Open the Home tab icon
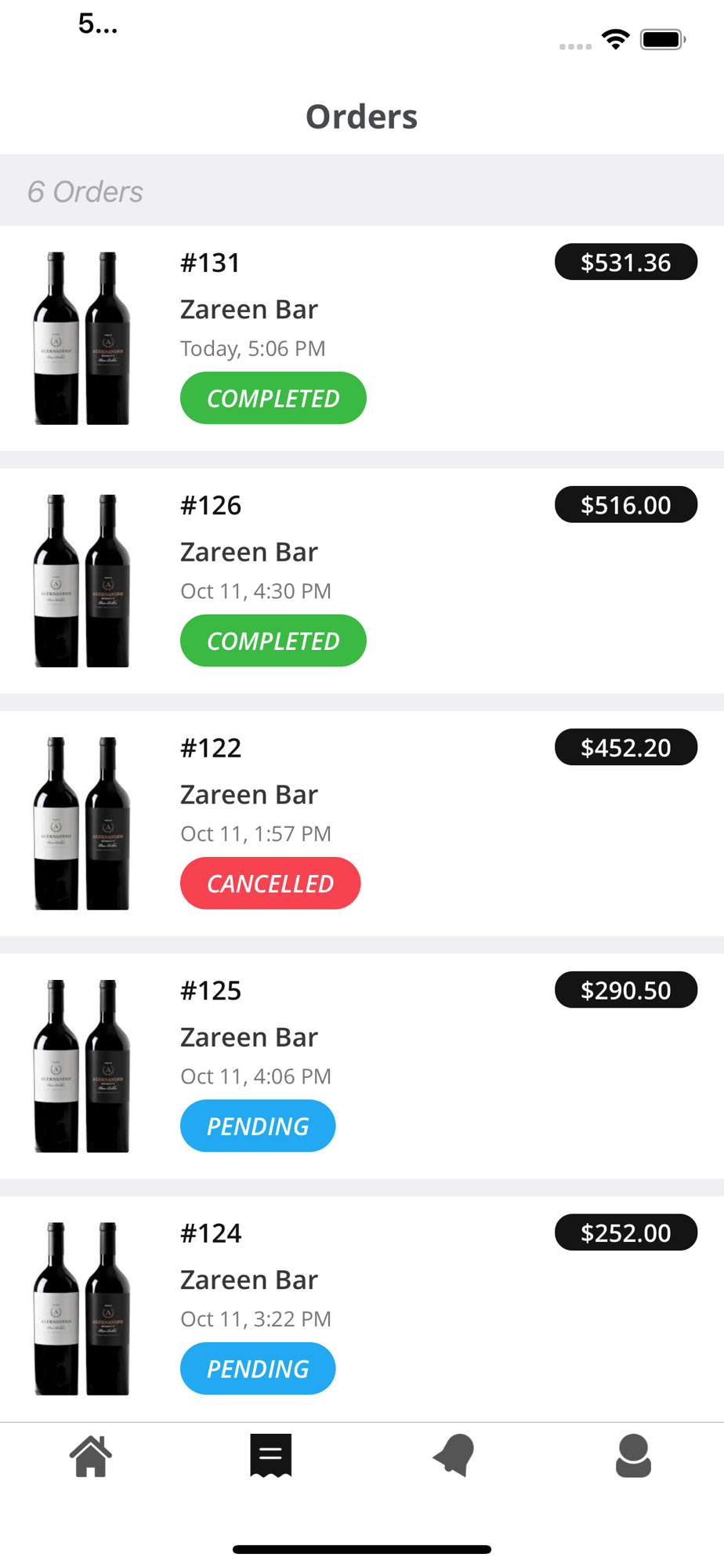 pyautogui.click(x=91, y=1457)
